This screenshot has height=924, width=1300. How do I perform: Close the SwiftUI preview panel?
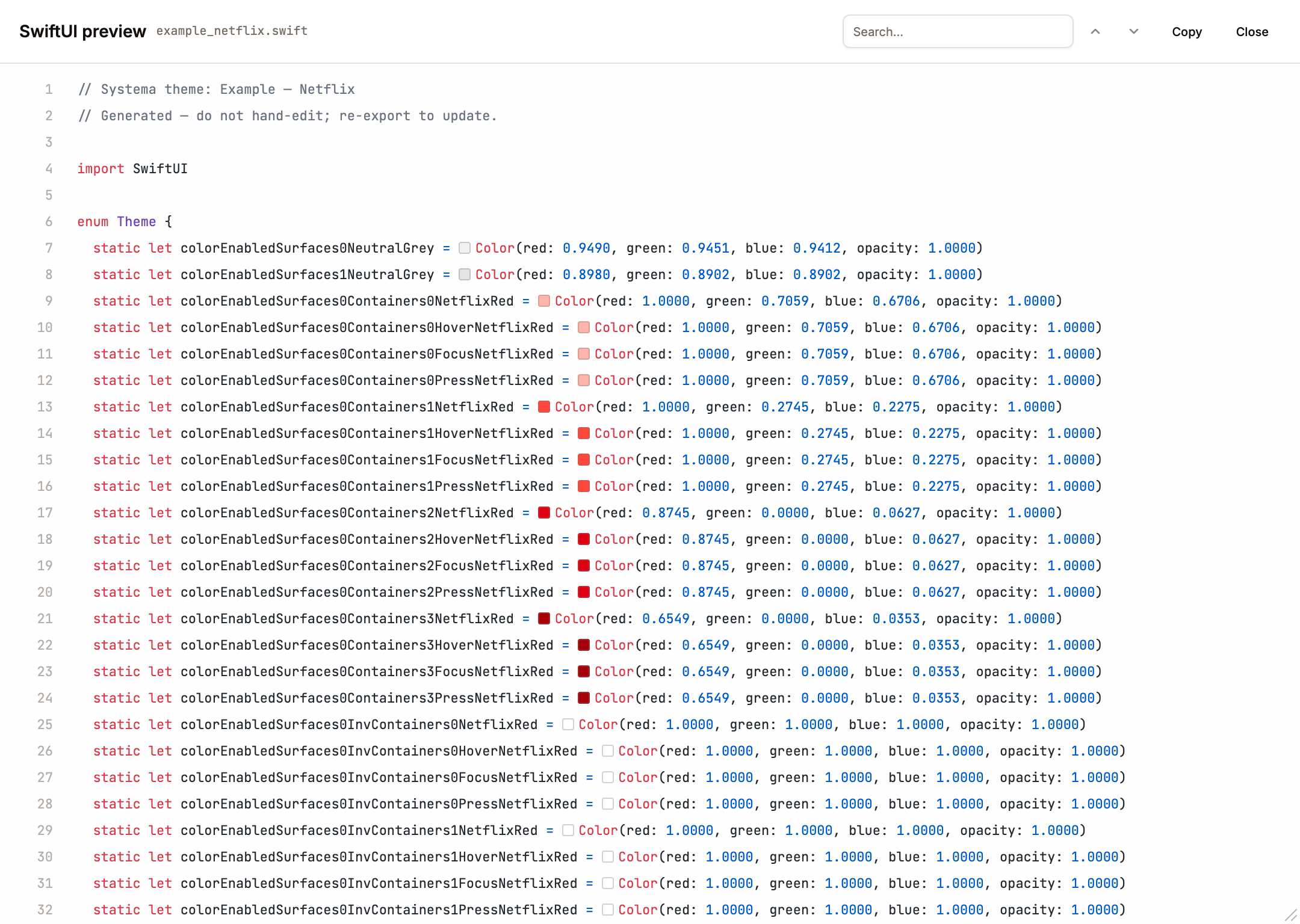click(x=1252, y=32)
